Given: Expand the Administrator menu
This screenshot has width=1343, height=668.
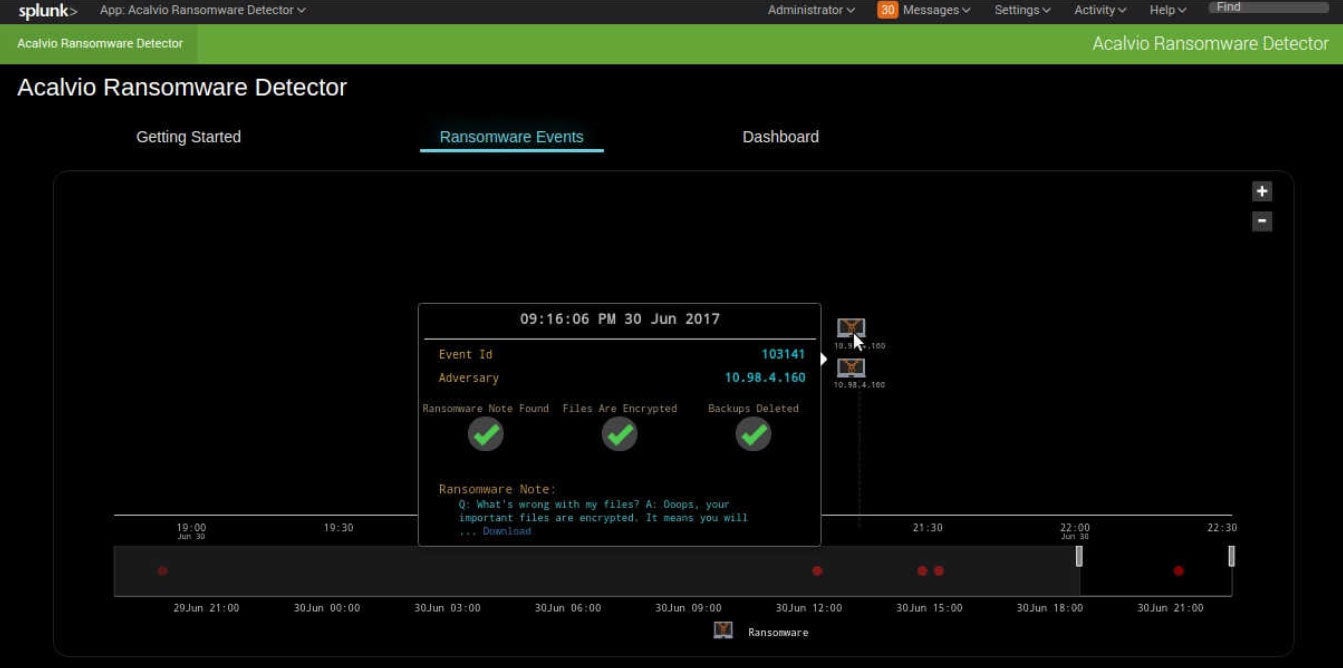Looking at the screenshot, I should click(x=811, y=10).
